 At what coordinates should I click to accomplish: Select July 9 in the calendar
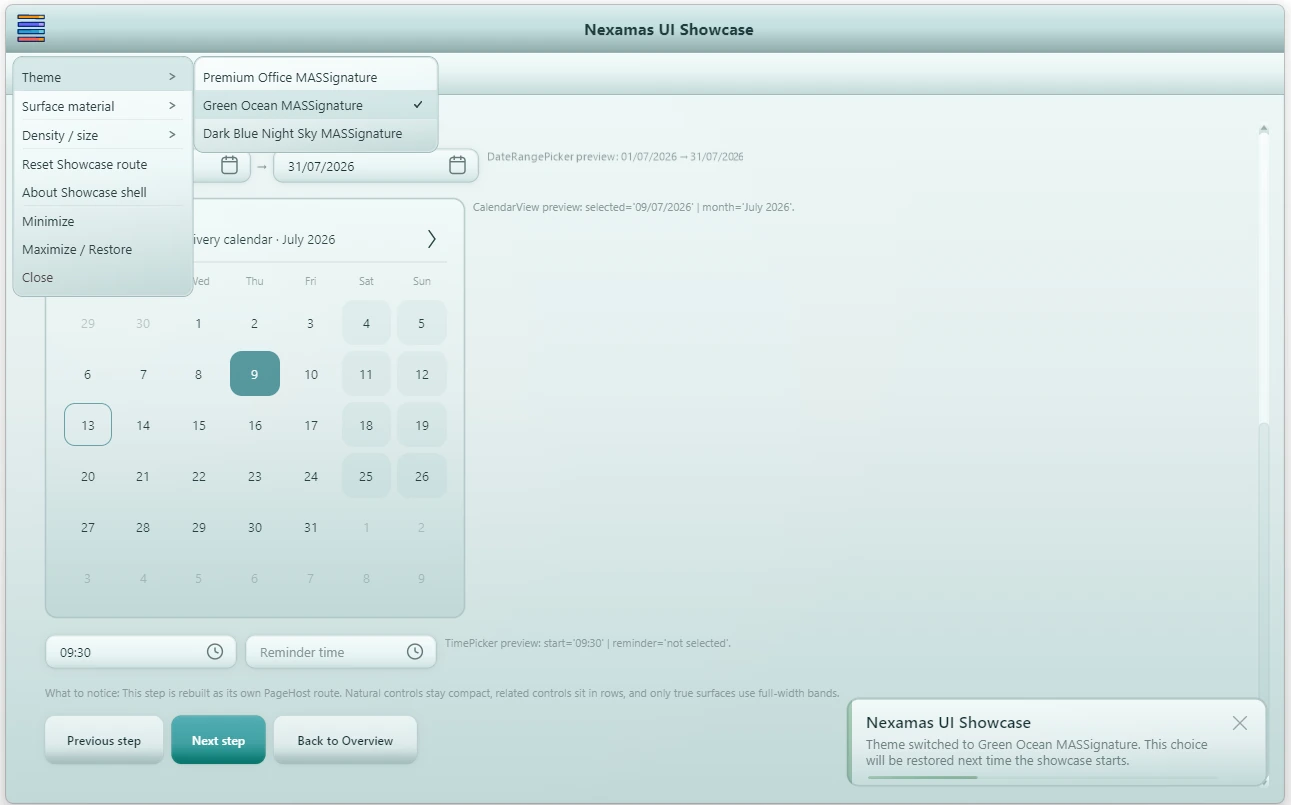click(x=255, y=374)
